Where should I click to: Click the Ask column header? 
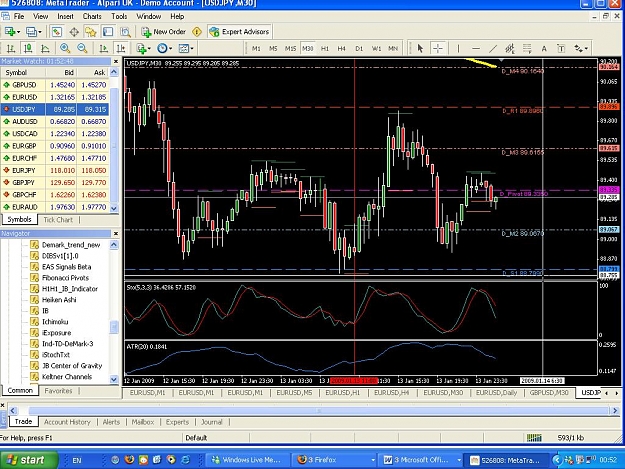click(x=92, y=73)
